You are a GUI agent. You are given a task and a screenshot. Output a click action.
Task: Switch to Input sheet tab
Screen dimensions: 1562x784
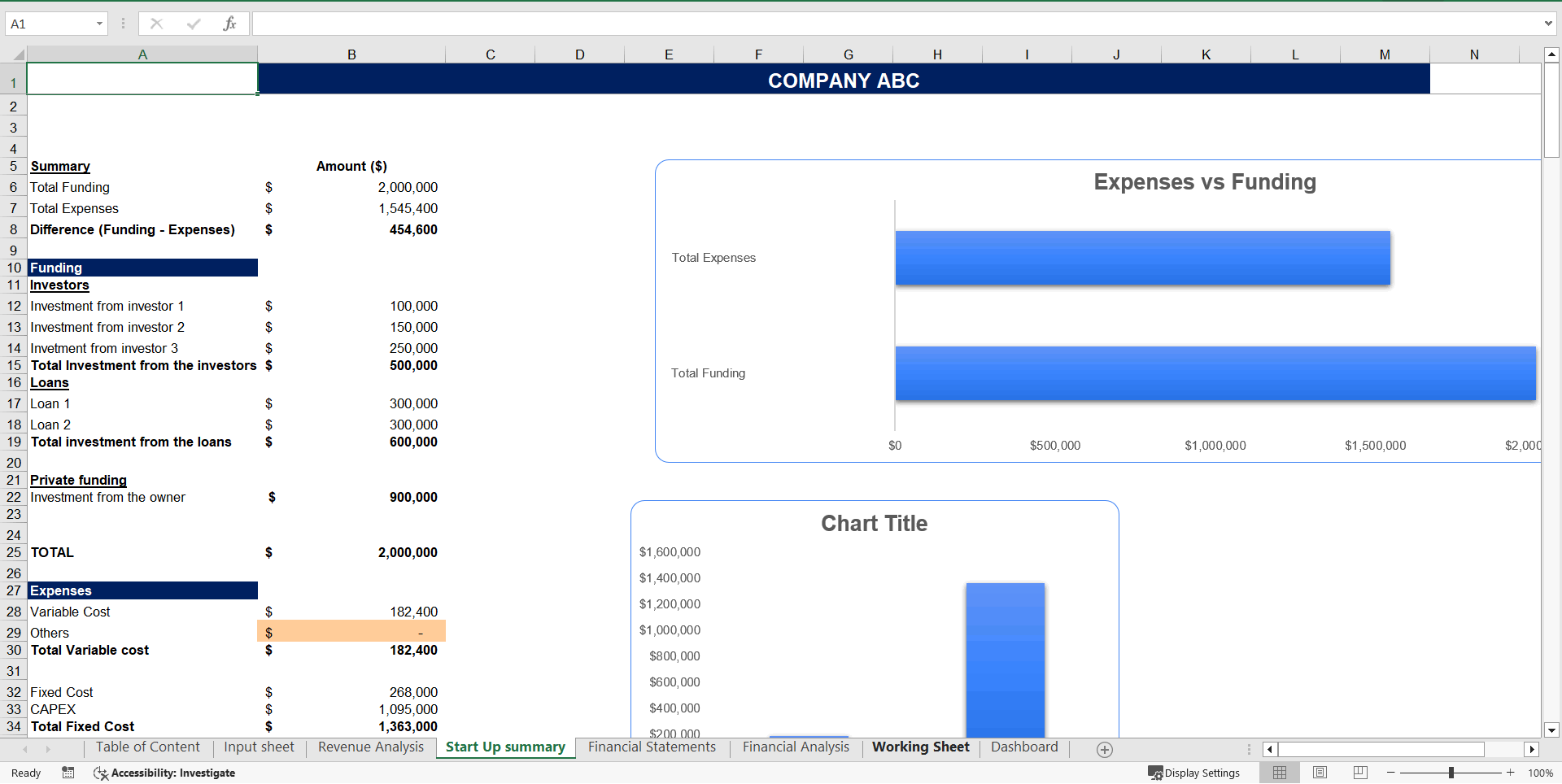pos(259,747)
